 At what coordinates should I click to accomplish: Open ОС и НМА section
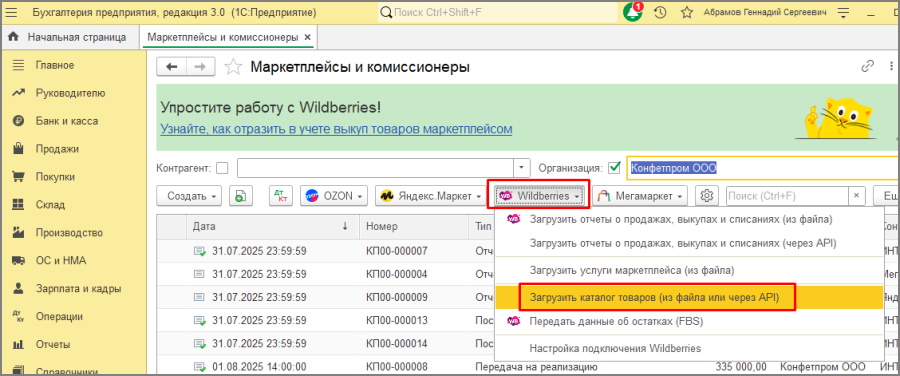[x=60, y=261]
